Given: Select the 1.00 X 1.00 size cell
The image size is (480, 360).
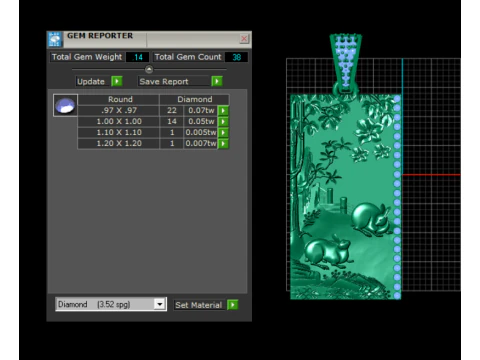Looking at the screenshot, I should 119,121.
